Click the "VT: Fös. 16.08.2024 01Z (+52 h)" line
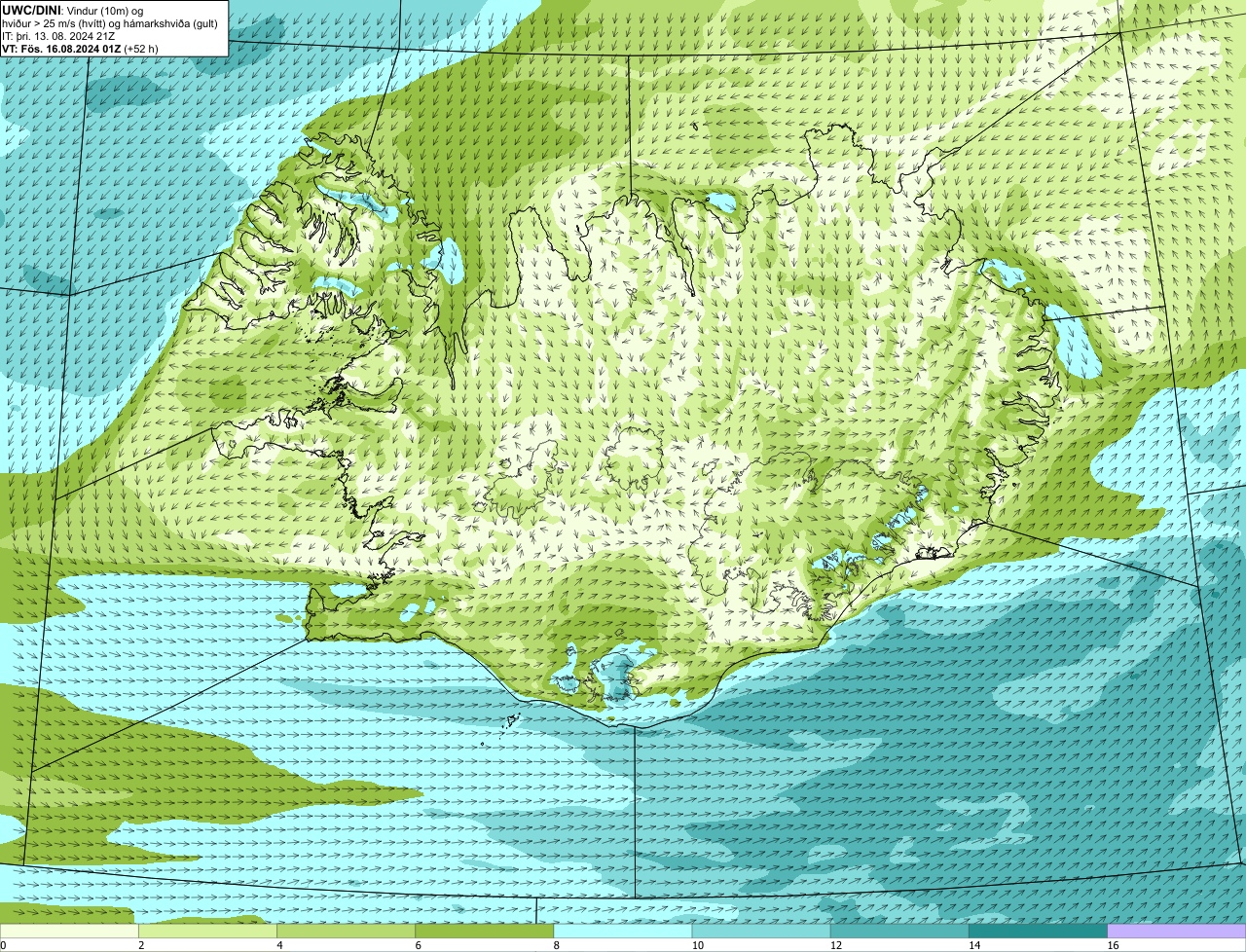1246x952 pixels. pos(80,48)
